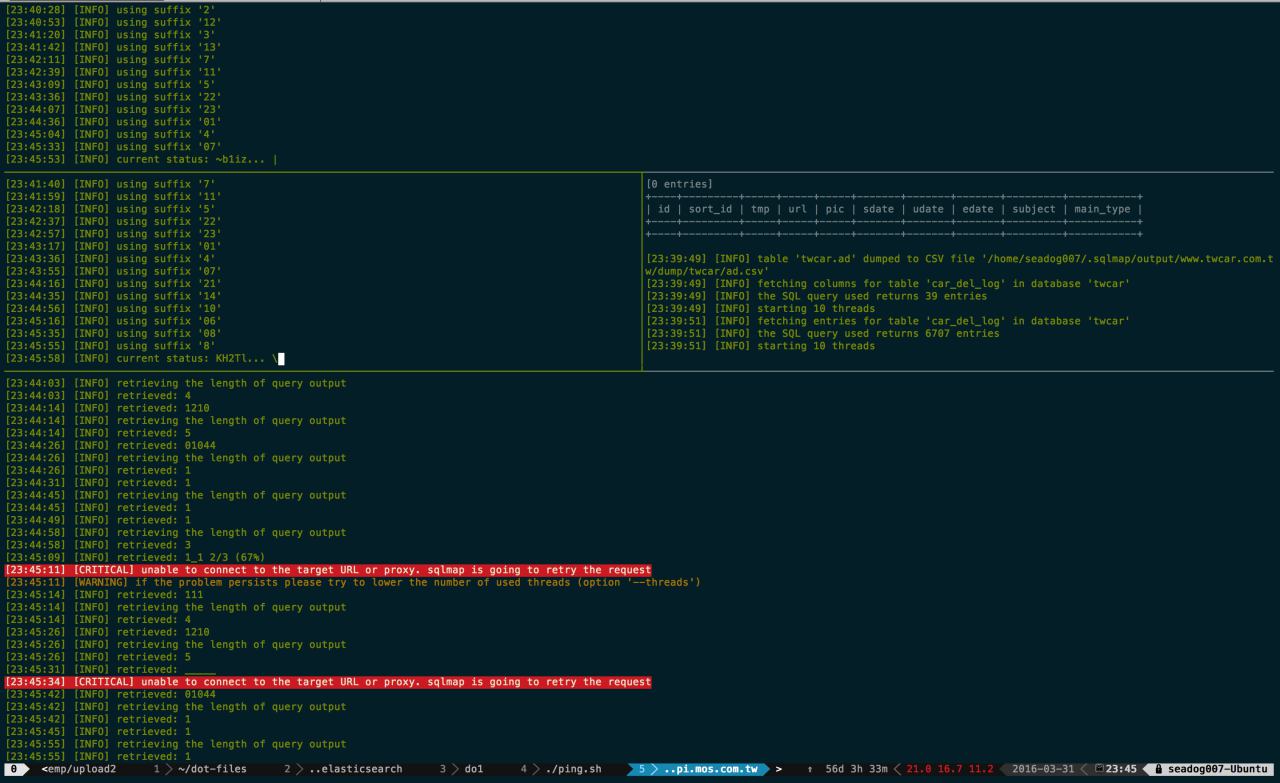Click the clock showing 23:45

click(1121, 769)
